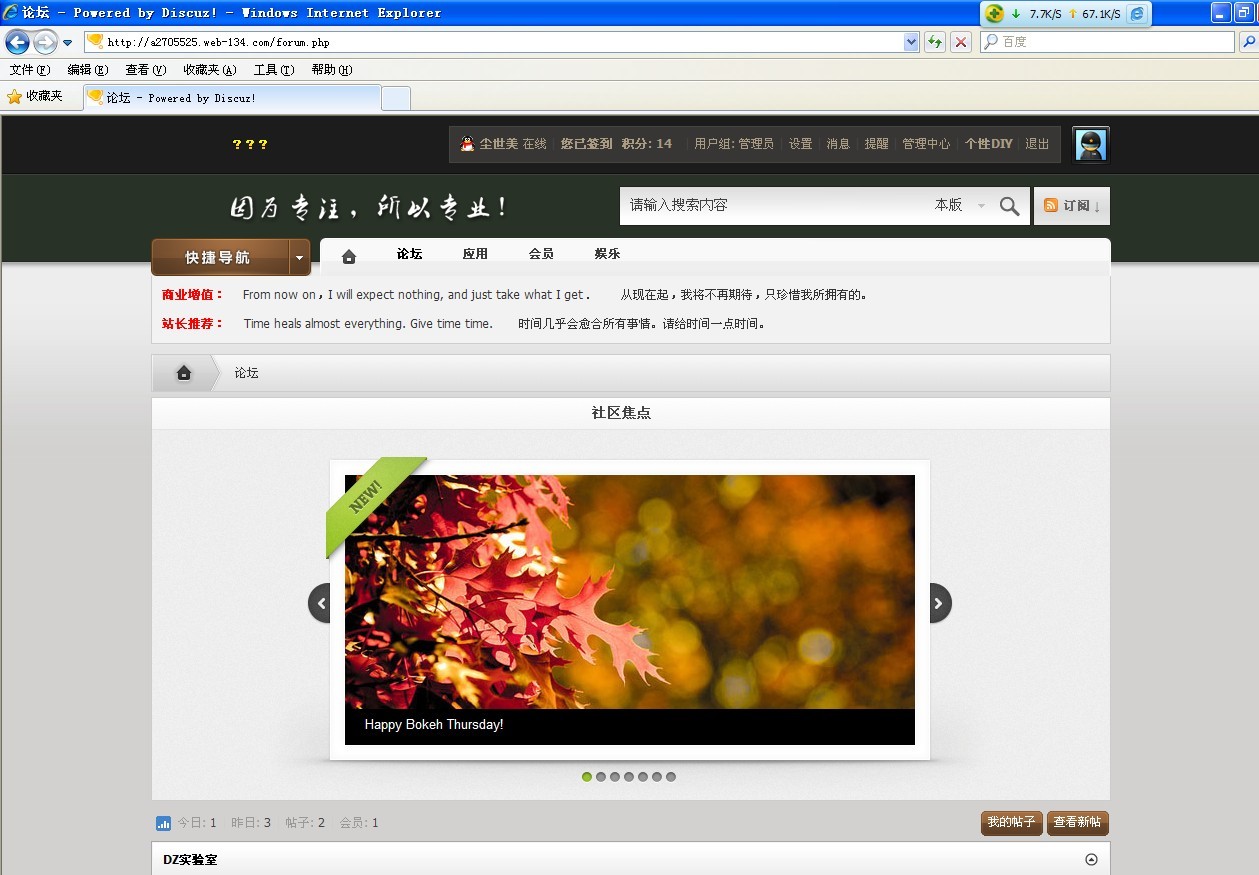This screenshot has height=875, width=1259.
Task: Click the home icon in navigation bar
Action: 349,256
